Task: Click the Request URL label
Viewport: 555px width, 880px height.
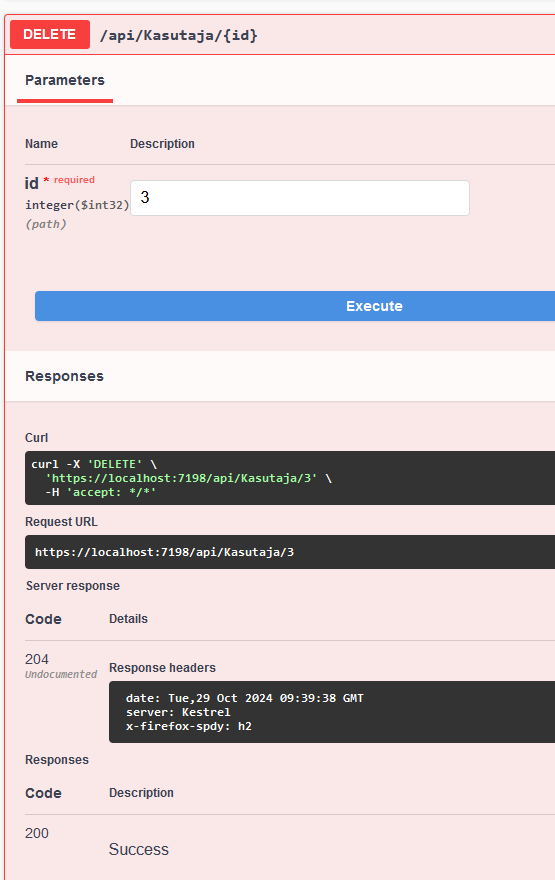Action: [61, 522]
